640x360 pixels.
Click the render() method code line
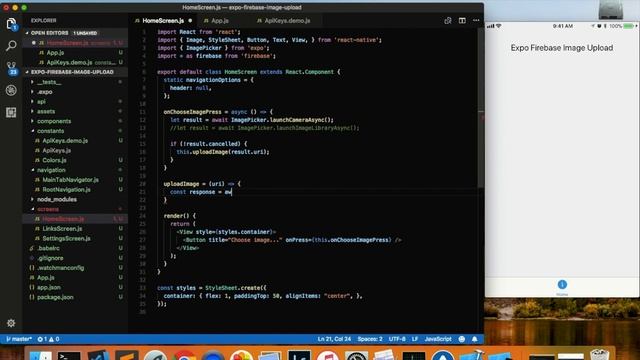point(180,216)
